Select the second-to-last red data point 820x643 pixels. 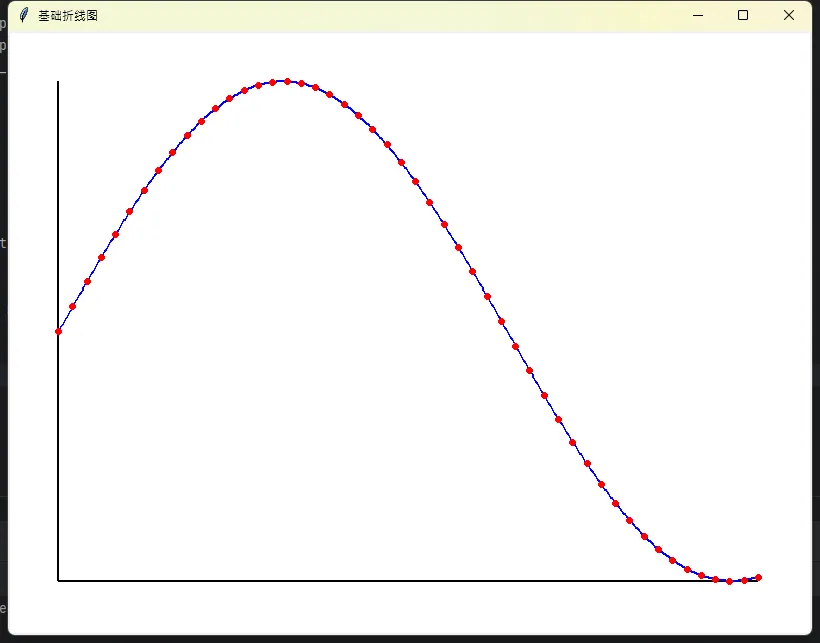coord(744,580)
